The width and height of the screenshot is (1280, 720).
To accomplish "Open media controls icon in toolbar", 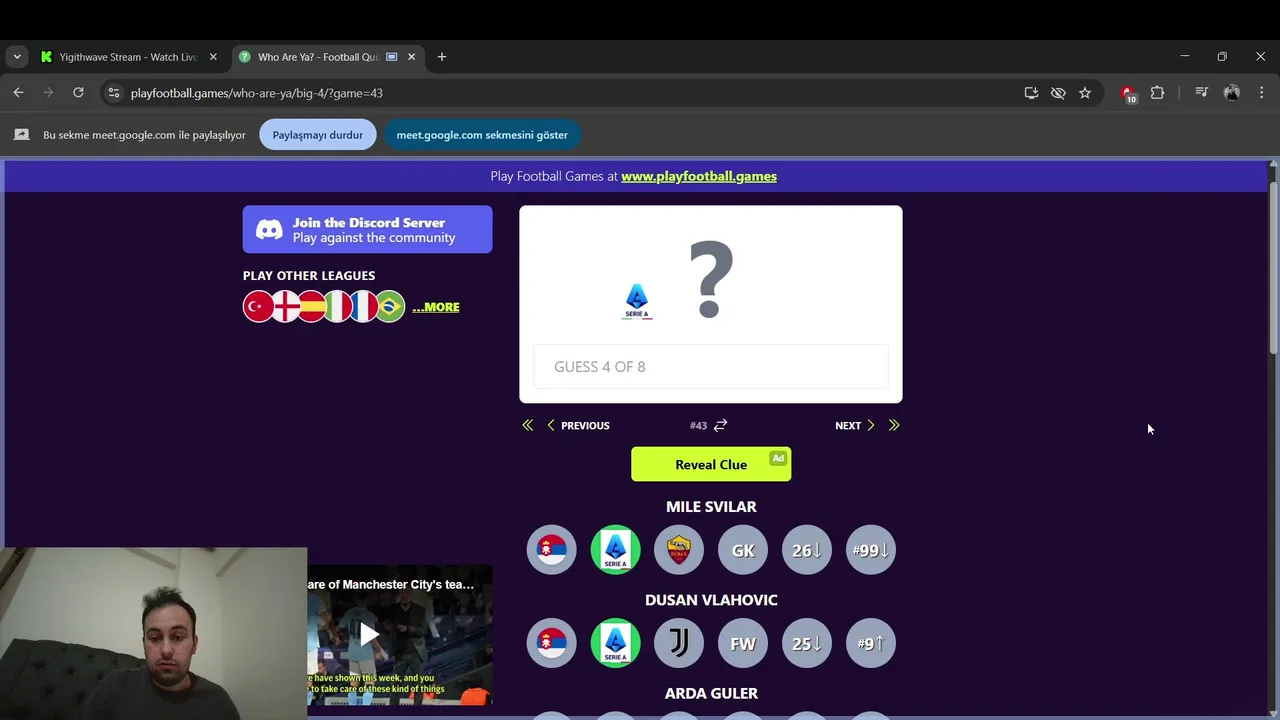I will click(1201, 93).
